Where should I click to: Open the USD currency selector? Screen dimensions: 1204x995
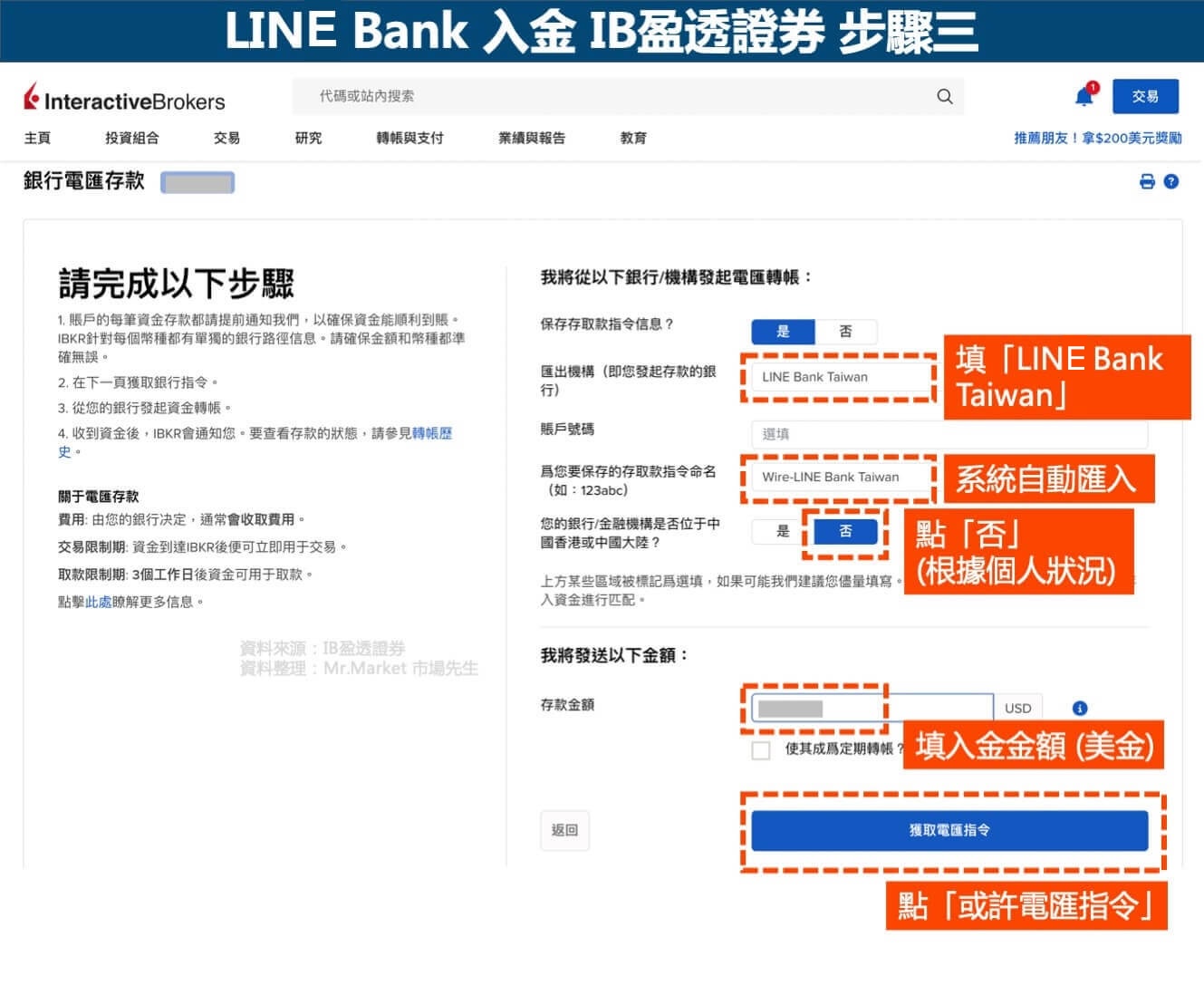click(1018, 708)
